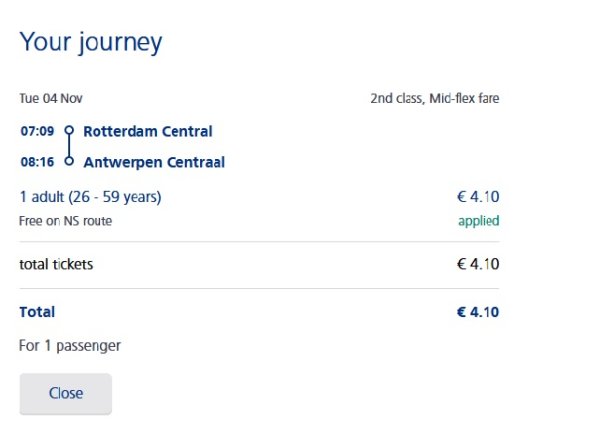Click the vertical route line between stops

(69, 146)
